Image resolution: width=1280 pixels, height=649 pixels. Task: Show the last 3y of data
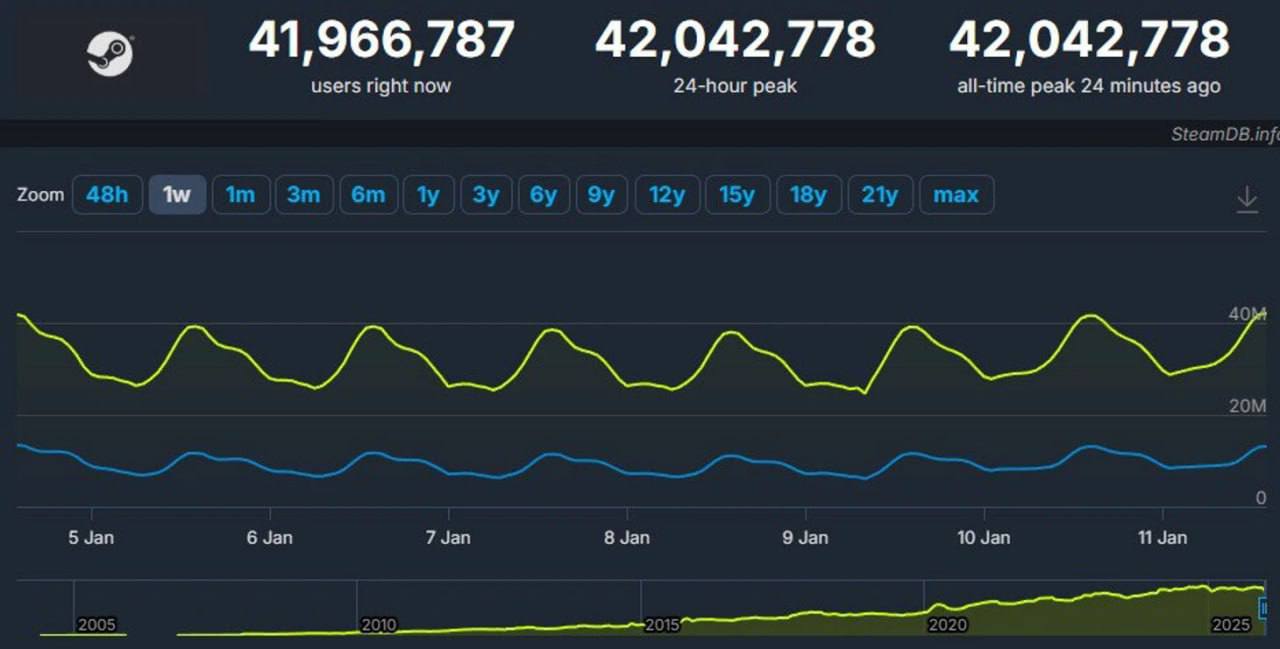pos(486,195)
